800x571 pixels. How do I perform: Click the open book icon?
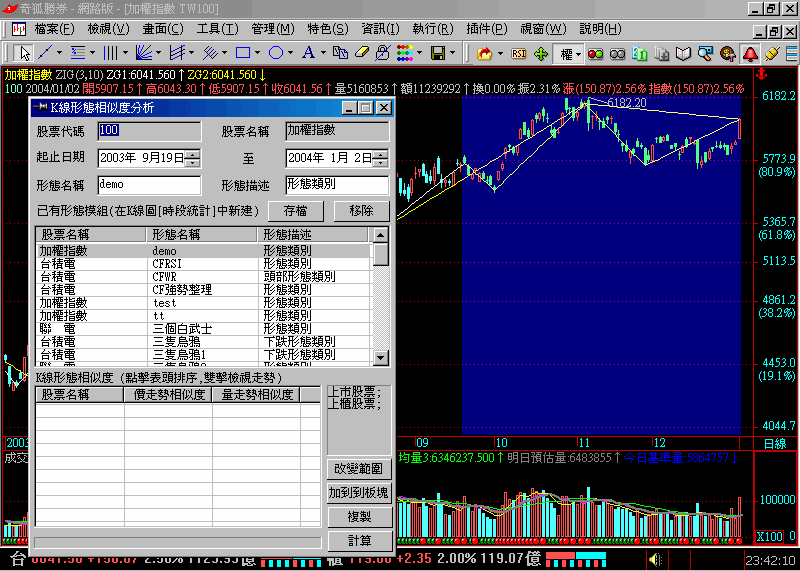[683, 54]
